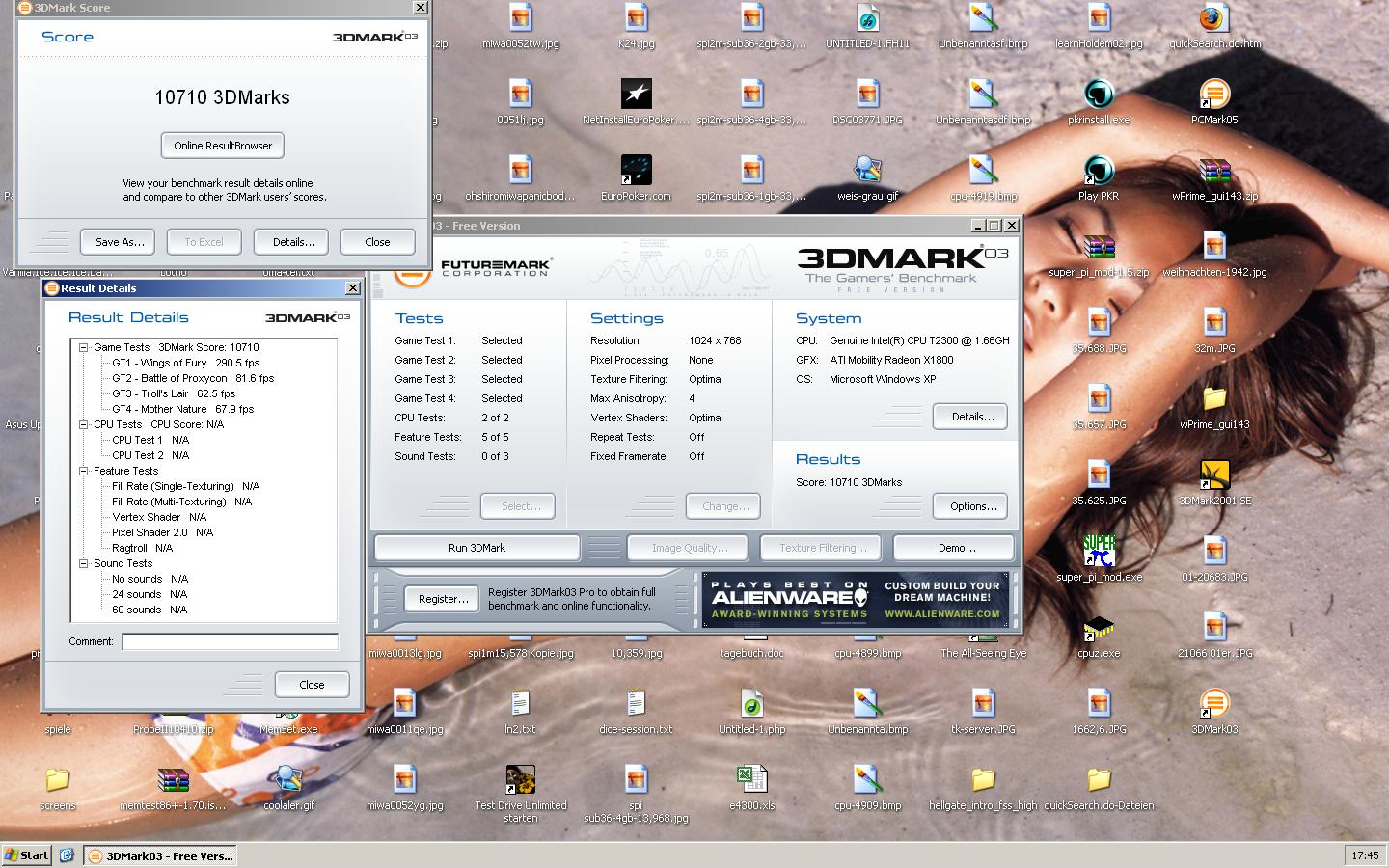Open the screens folder icon
The height and width of the screenshot is (868, 1389).
point(57,787)
